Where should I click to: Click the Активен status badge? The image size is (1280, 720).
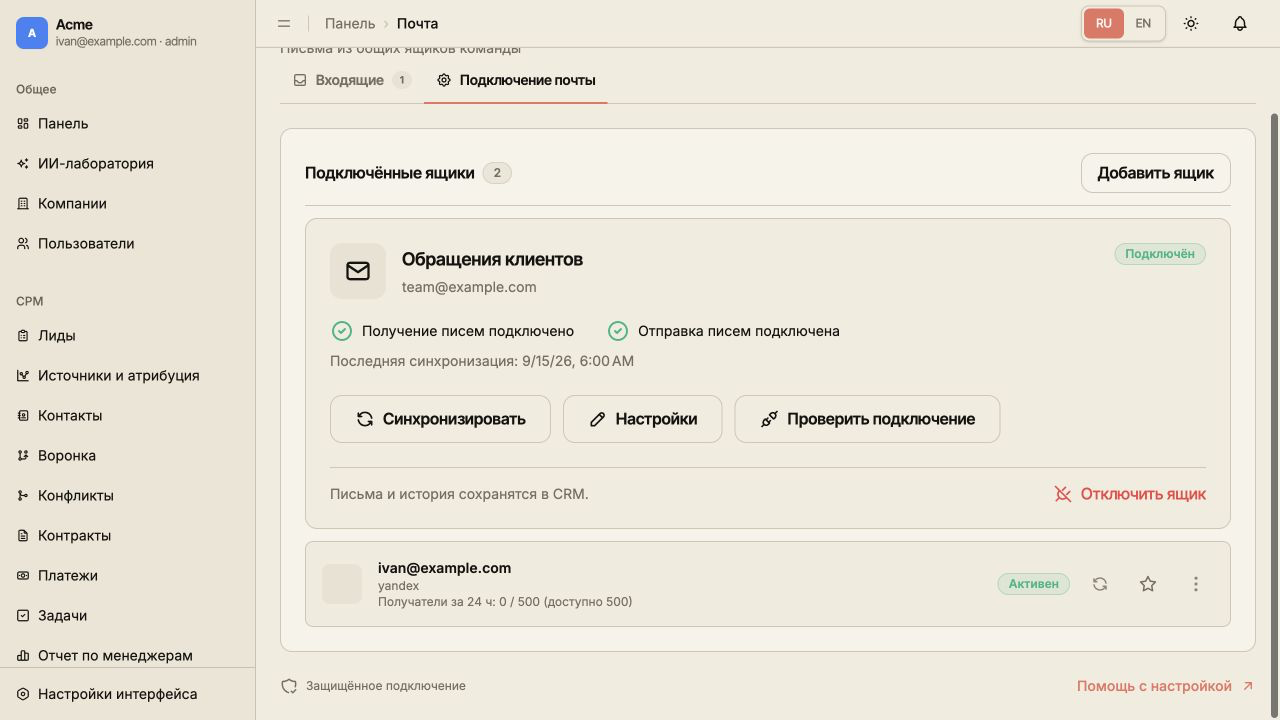[x=1034, y=584]
